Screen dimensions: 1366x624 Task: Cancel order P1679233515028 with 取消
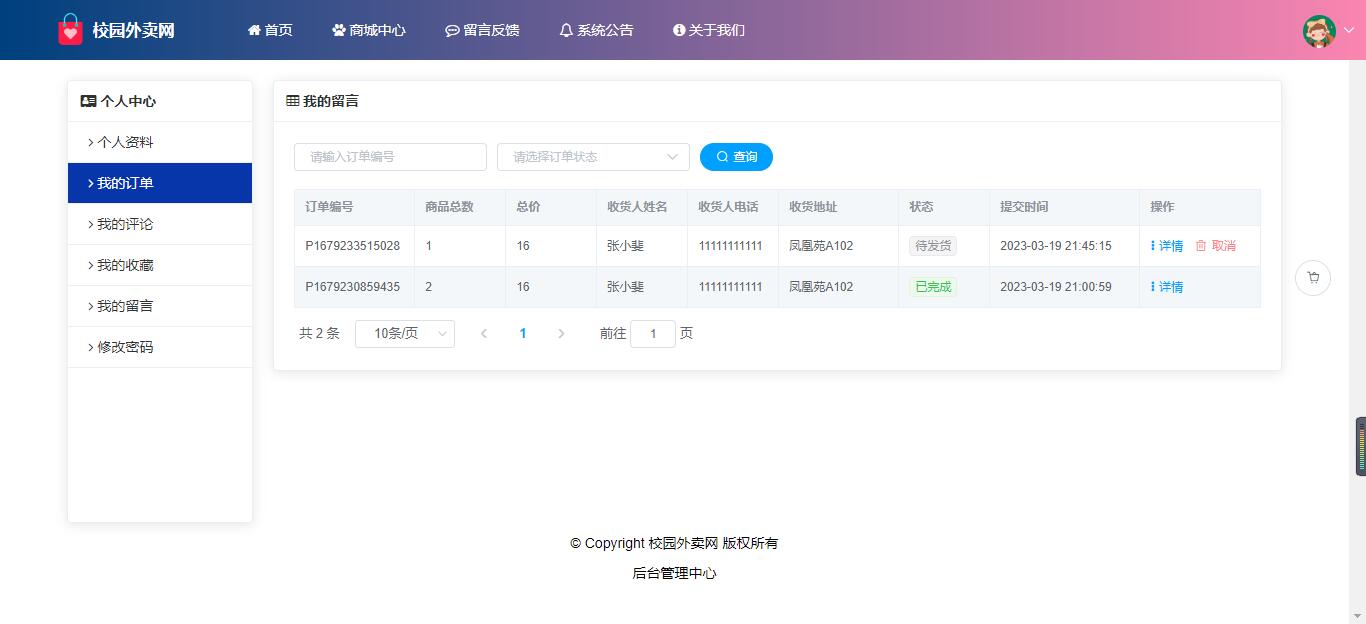point(1216,246)
